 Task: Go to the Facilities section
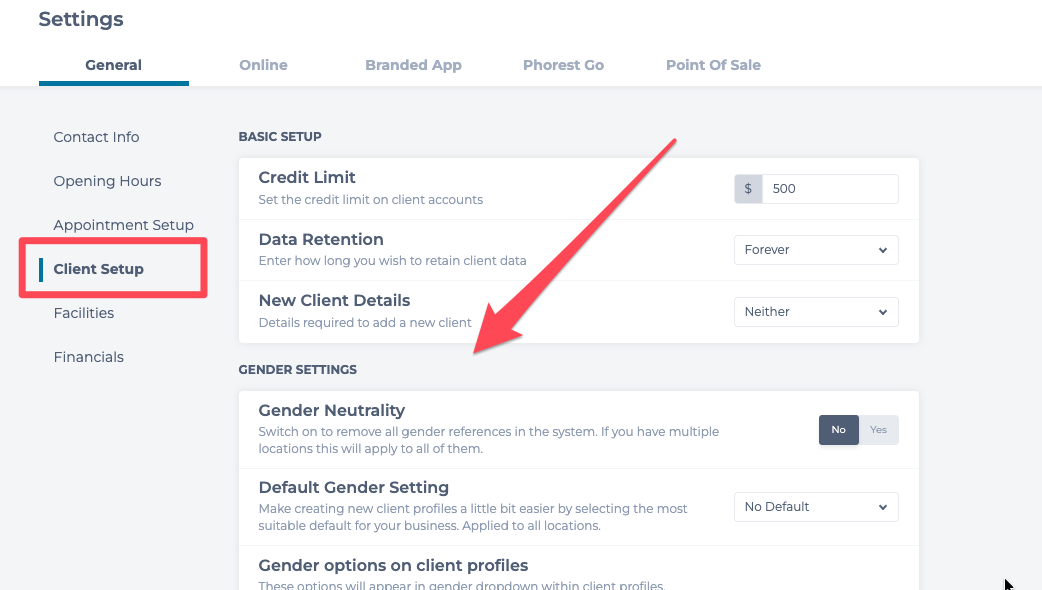point(83,313)
